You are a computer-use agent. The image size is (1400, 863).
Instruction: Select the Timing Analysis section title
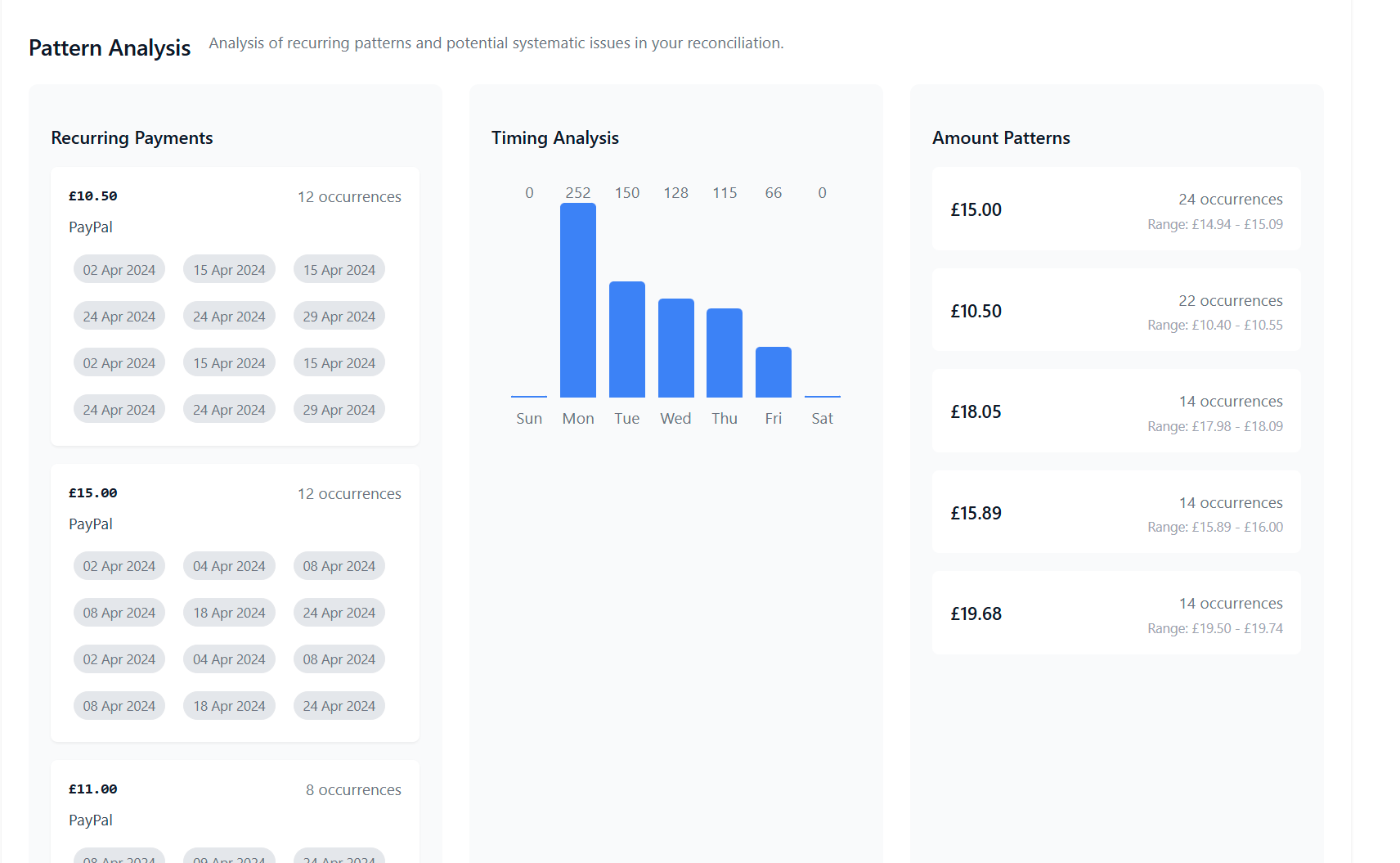click(x=554, y=138)
